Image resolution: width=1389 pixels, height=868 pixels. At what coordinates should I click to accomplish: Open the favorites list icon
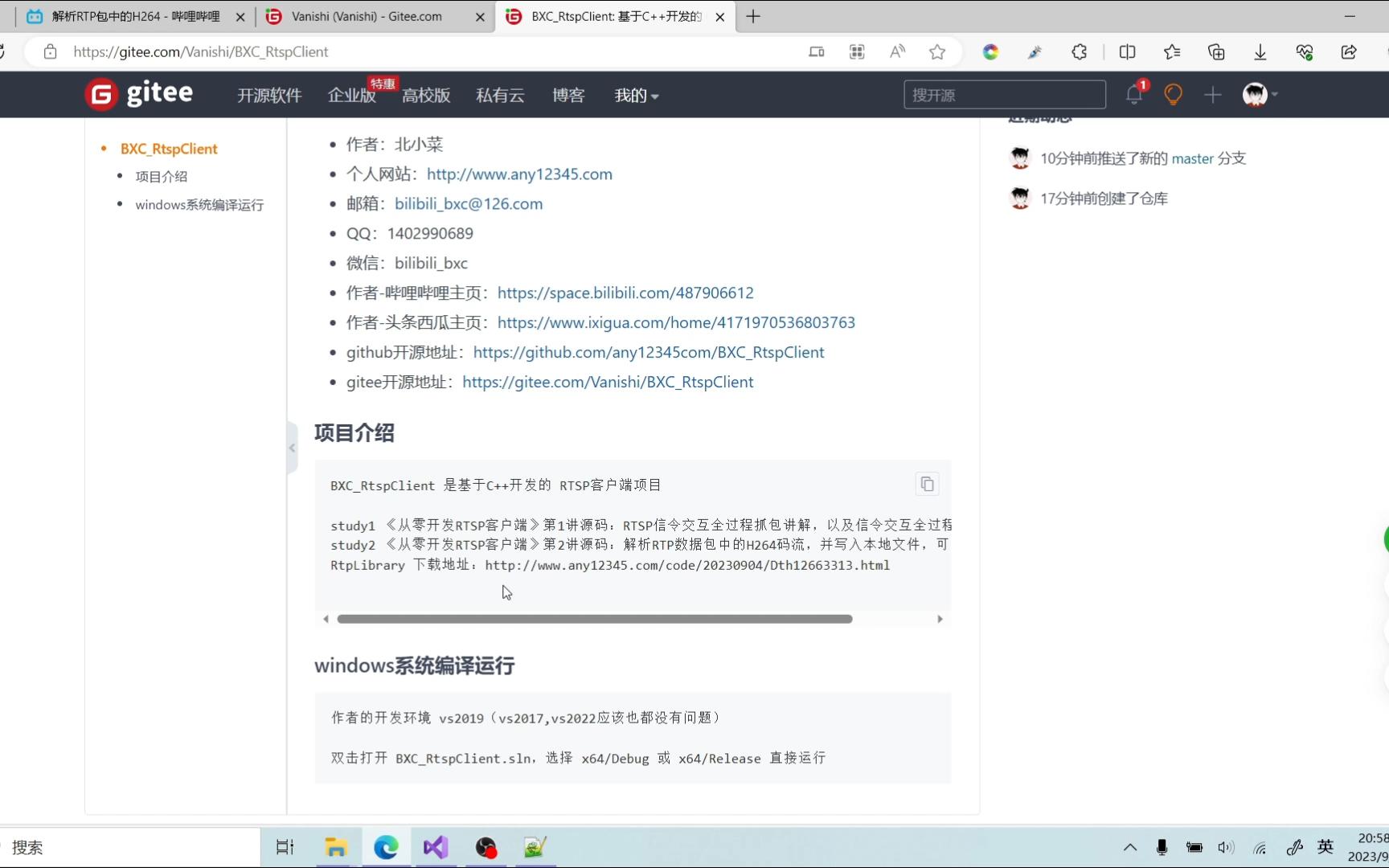click(1171, 51)
